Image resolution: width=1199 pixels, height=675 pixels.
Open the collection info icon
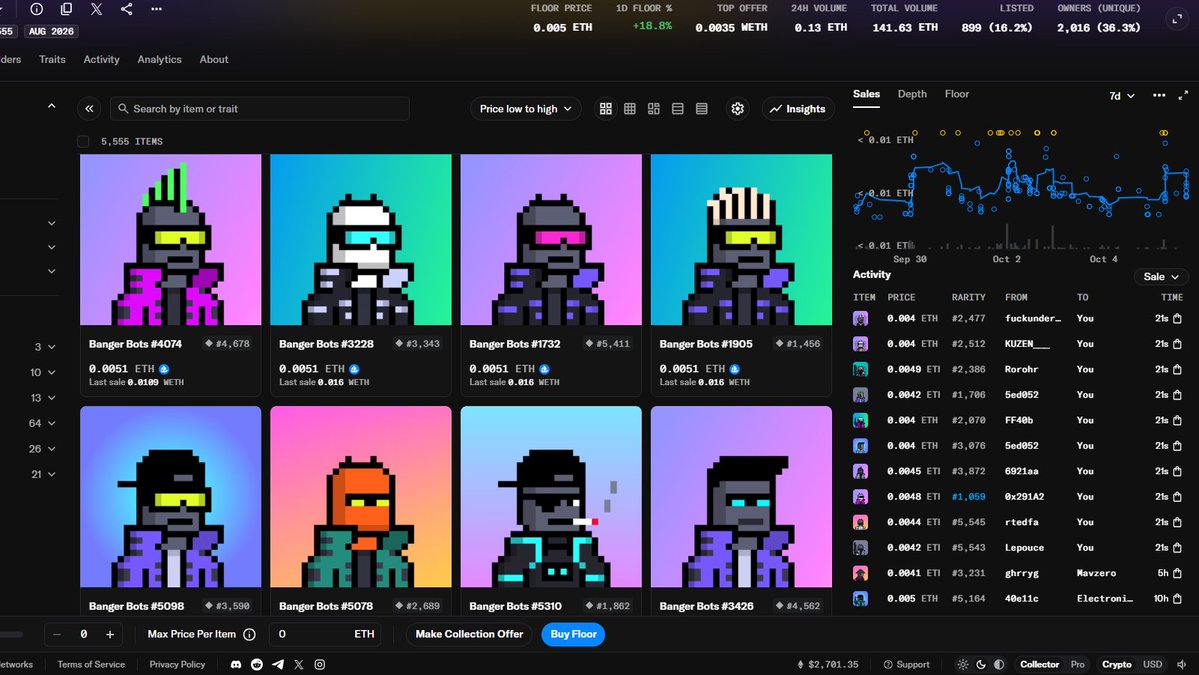coord(37,9)
